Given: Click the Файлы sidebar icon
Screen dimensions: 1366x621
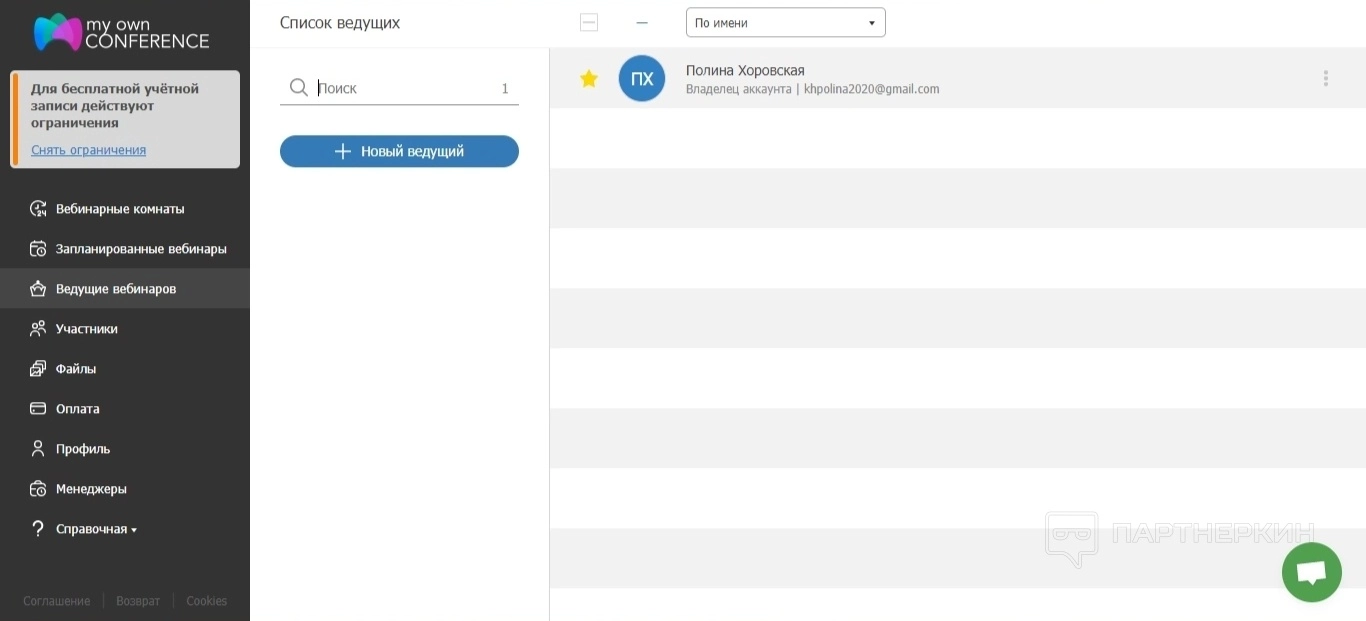Looking at the screenshot, I should coord(38,369).
